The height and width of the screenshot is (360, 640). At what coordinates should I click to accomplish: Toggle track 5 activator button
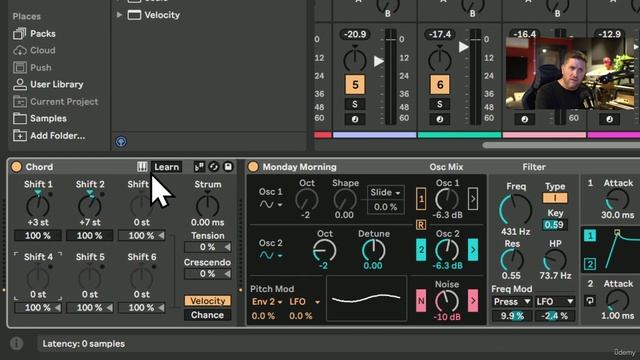coord(355,85)
